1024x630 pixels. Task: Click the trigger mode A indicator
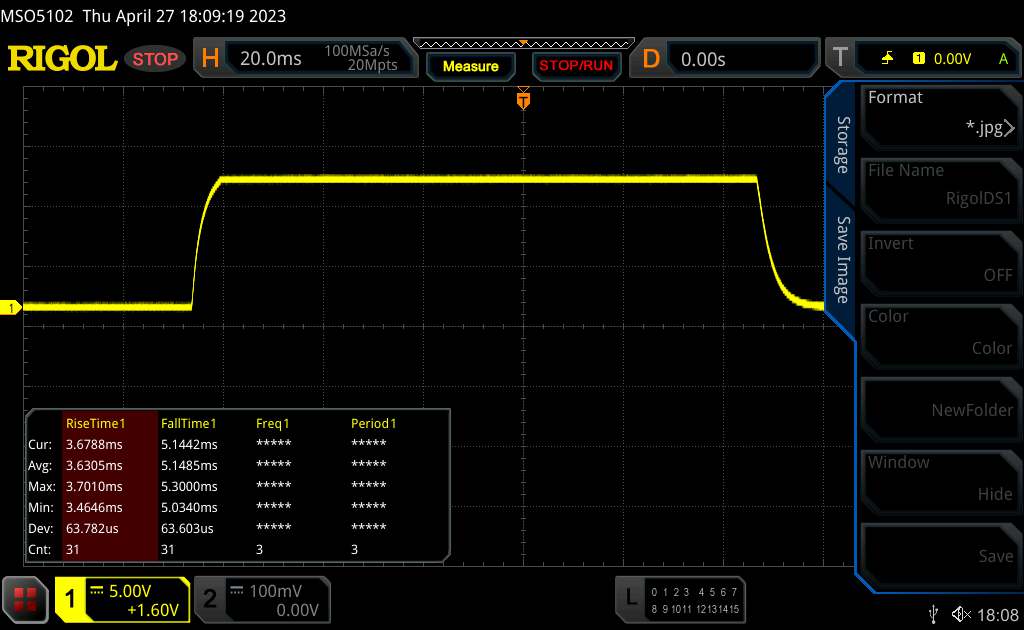(x=1003, y=59)
